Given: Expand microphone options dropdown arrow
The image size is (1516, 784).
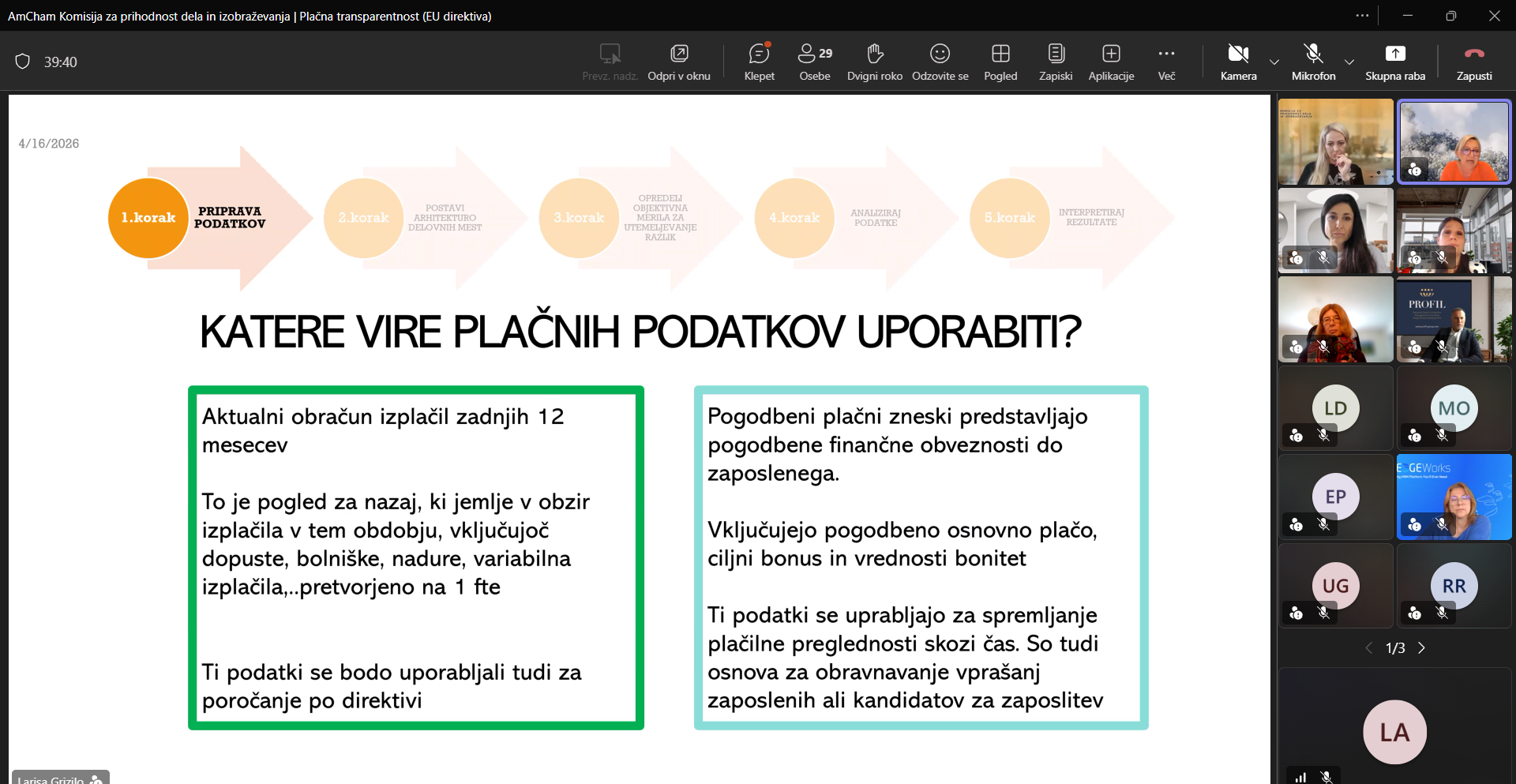Looking at the screenshot, I should (1349, 62).
